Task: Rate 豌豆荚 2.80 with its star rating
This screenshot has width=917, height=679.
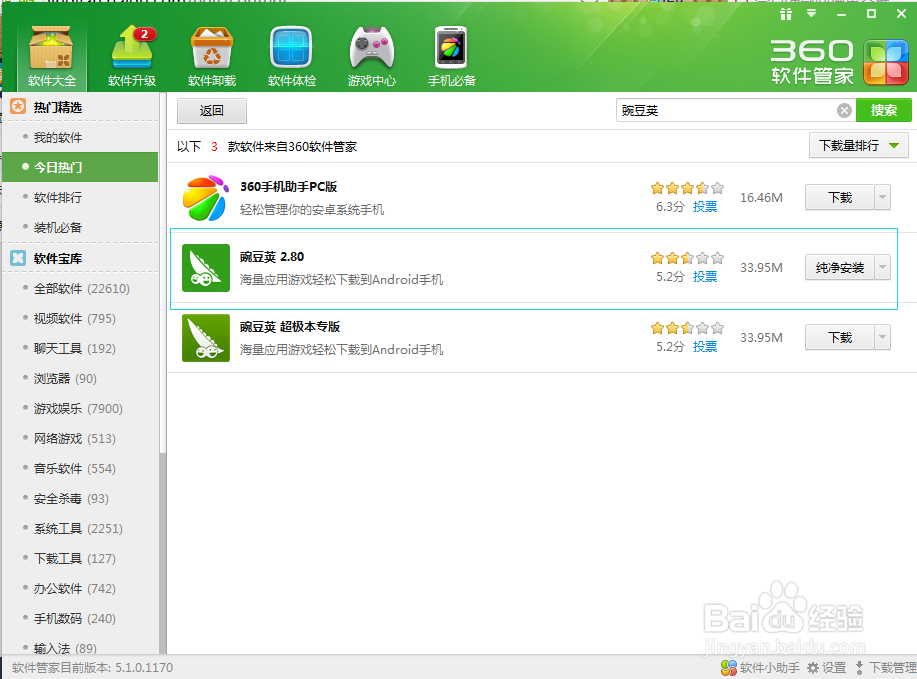Action: tap(687, 258)
